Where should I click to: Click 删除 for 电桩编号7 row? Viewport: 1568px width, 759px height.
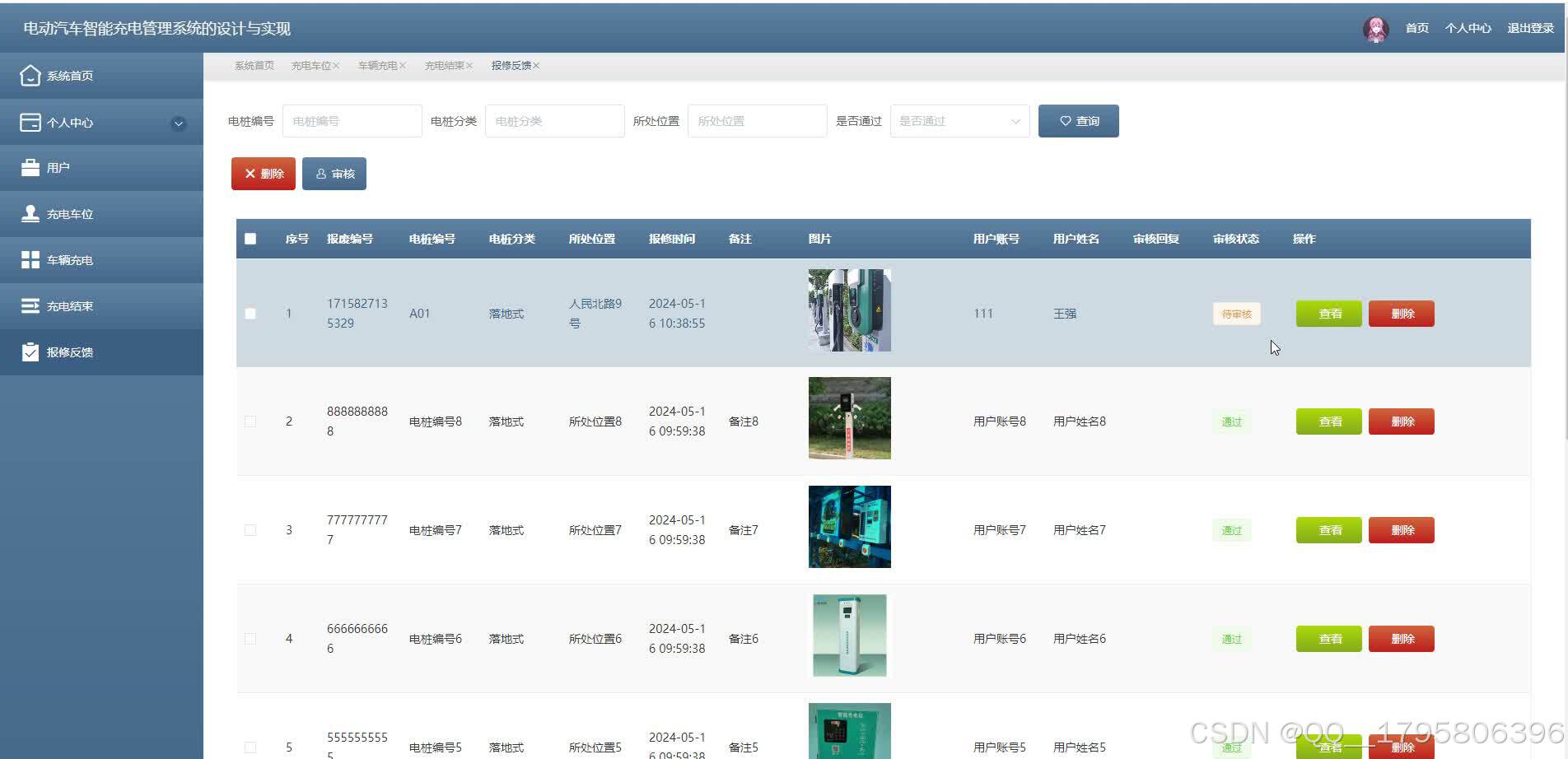1402,530
